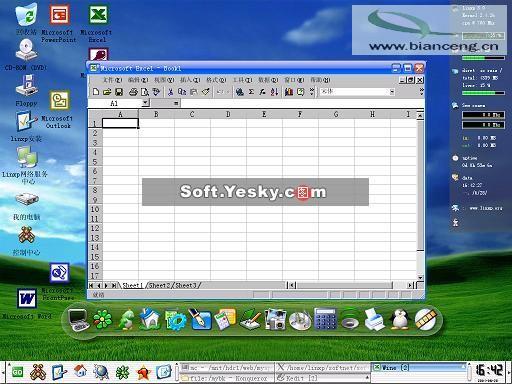
Task: Click the Print icon in toolbar
Action: click(133, 92)
